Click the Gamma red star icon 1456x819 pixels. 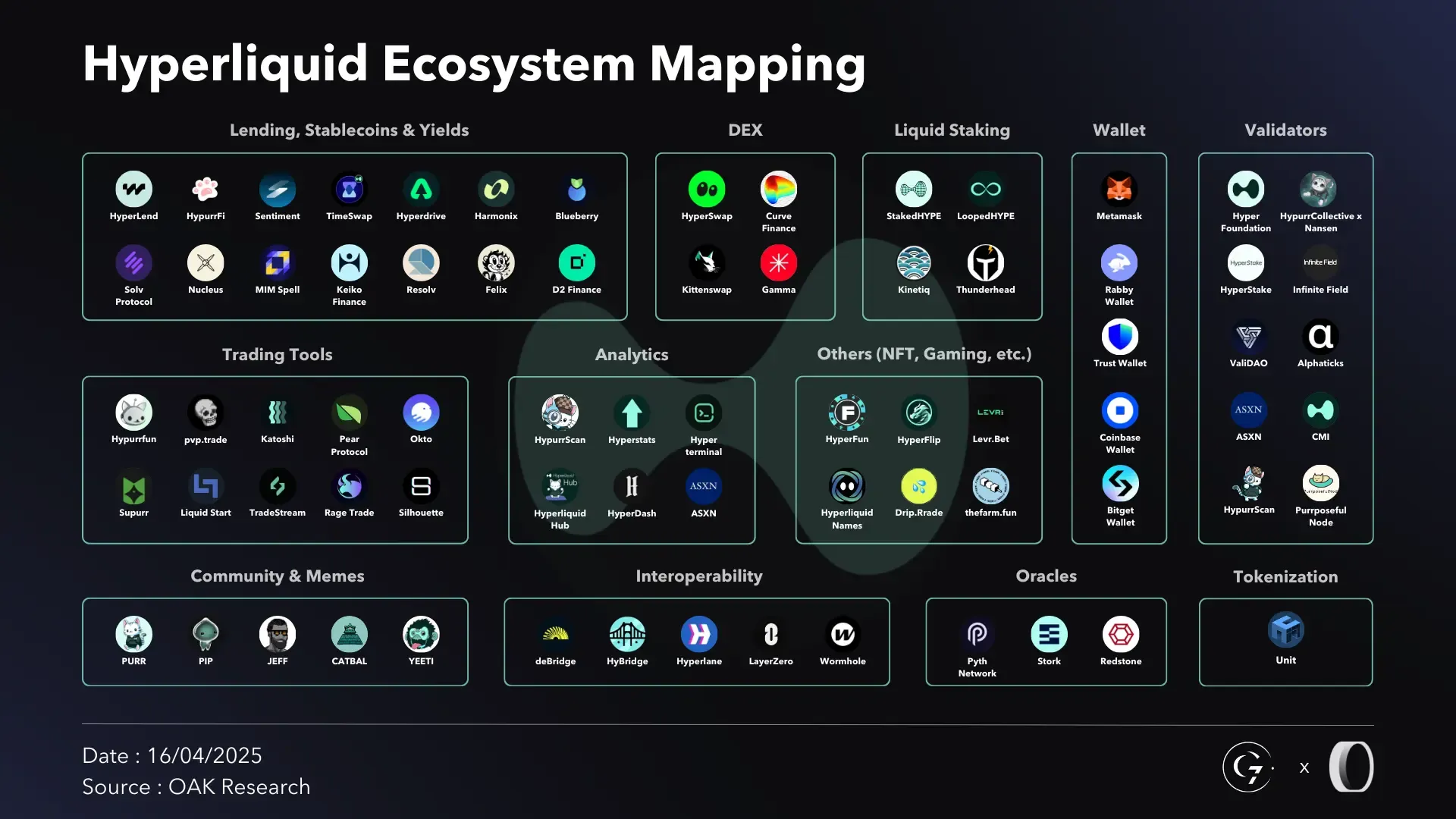[778, 263]
